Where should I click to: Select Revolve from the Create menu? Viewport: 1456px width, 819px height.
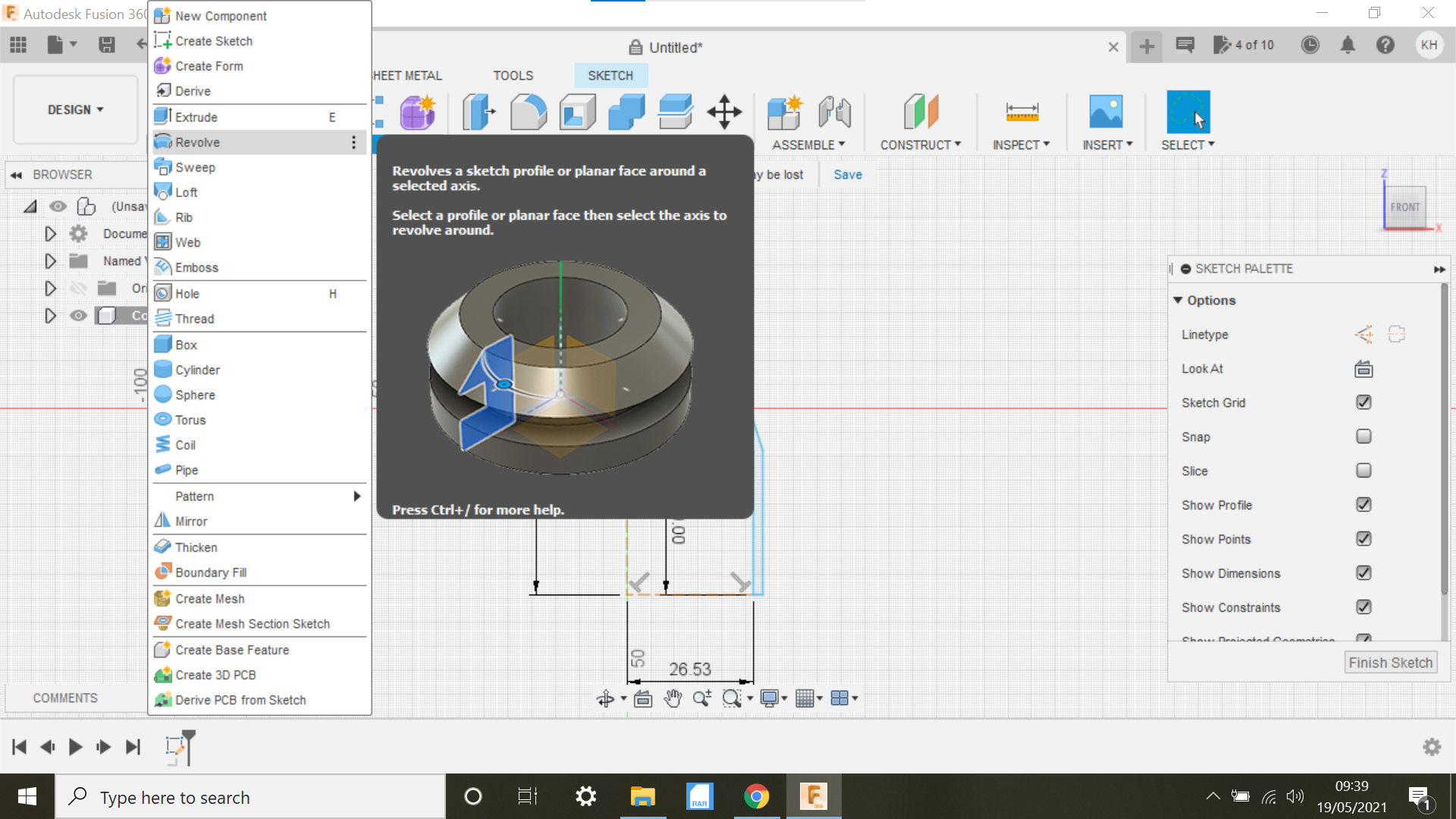(197, 142)
